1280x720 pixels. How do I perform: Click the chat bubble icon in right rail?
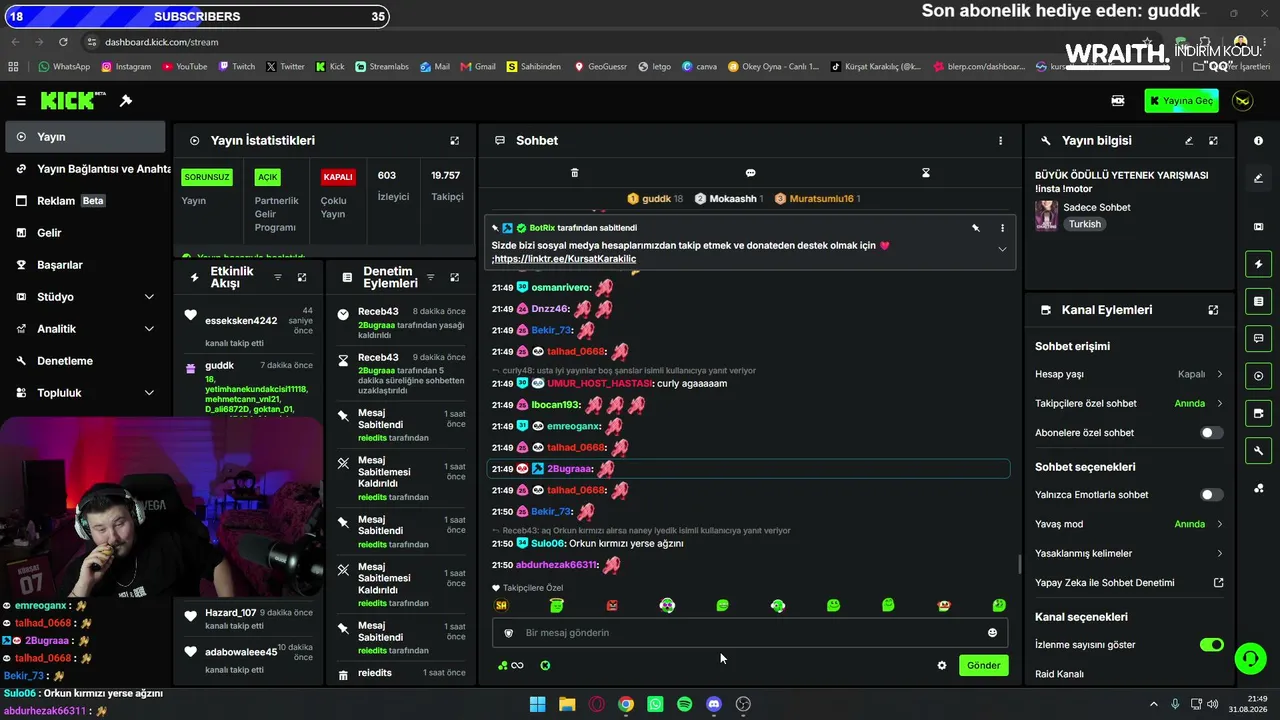click(1258, 339)
